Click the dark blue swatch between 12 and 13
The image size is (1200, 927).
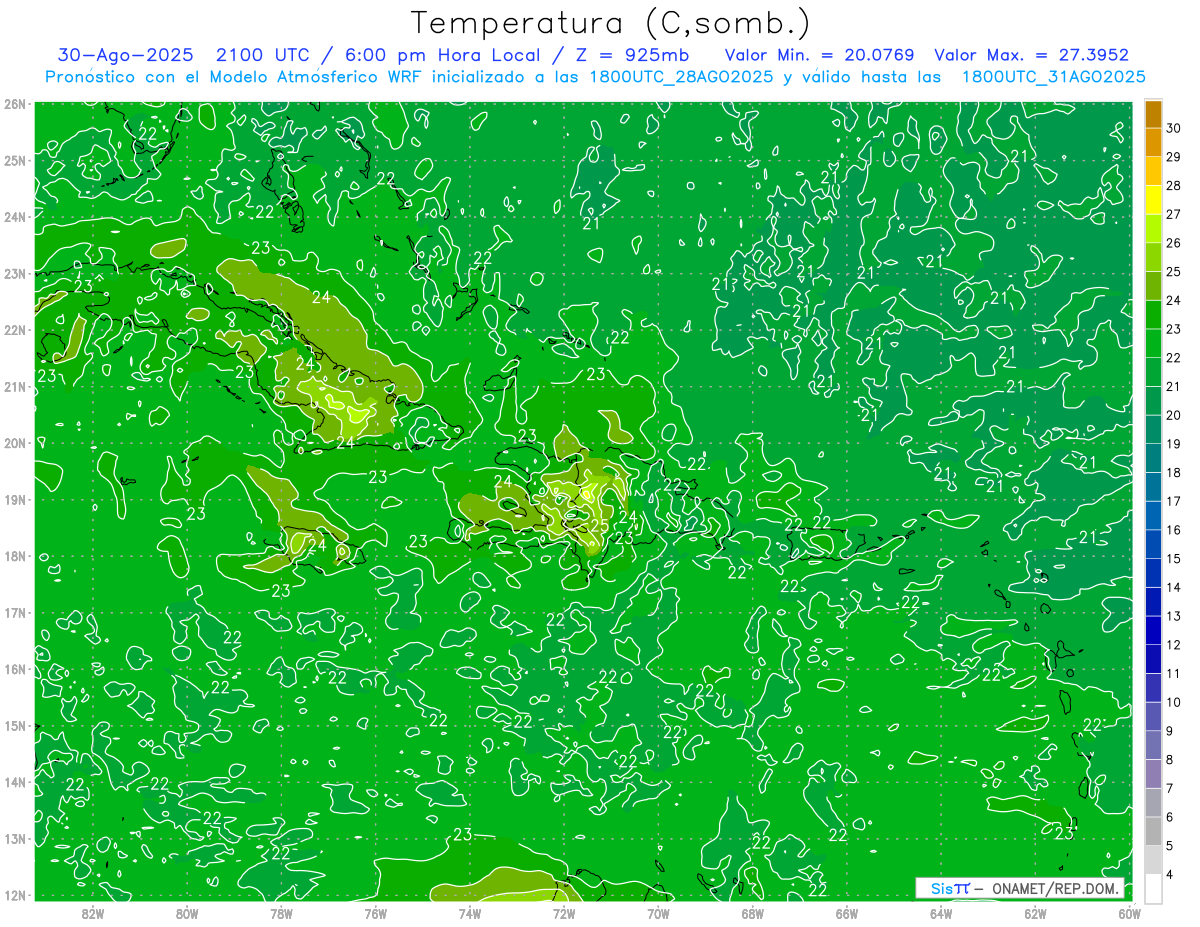(x=1153, y=630)
